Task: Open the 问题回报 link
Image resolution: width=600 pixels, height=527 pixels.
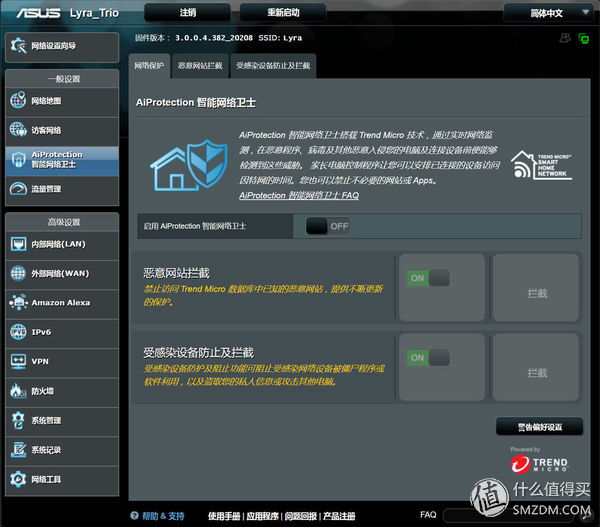Action: 300,516
